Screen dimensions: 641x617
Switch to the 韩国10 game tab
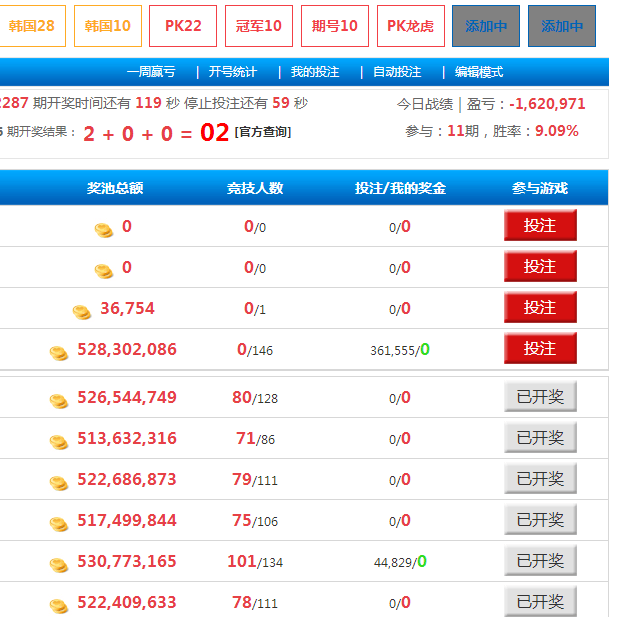[108, 26]
